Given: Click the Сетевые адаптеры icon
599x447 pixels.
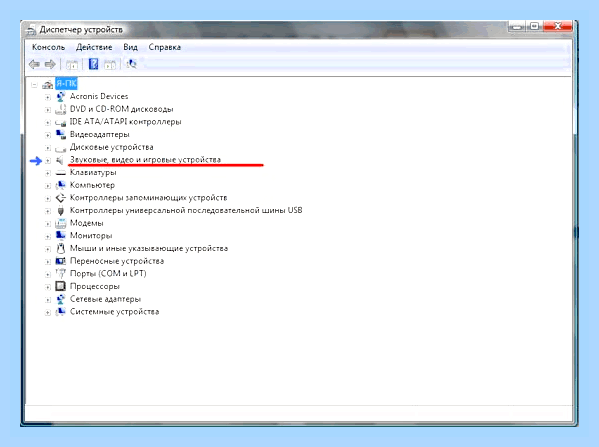Looking at the screenshot, I should [x=60, y=299].
